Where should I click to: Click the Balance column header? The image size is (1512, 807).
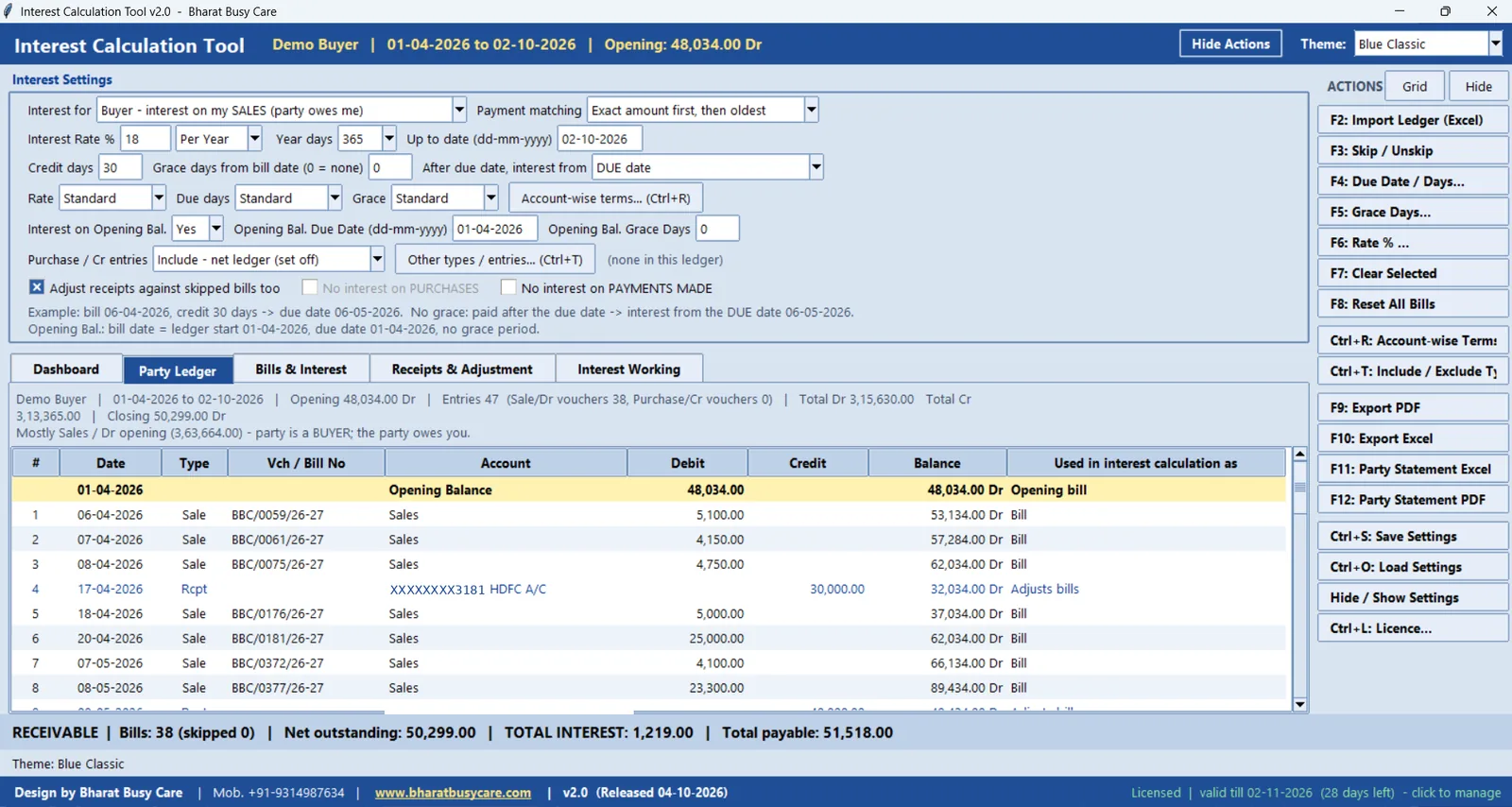point(936,463)
